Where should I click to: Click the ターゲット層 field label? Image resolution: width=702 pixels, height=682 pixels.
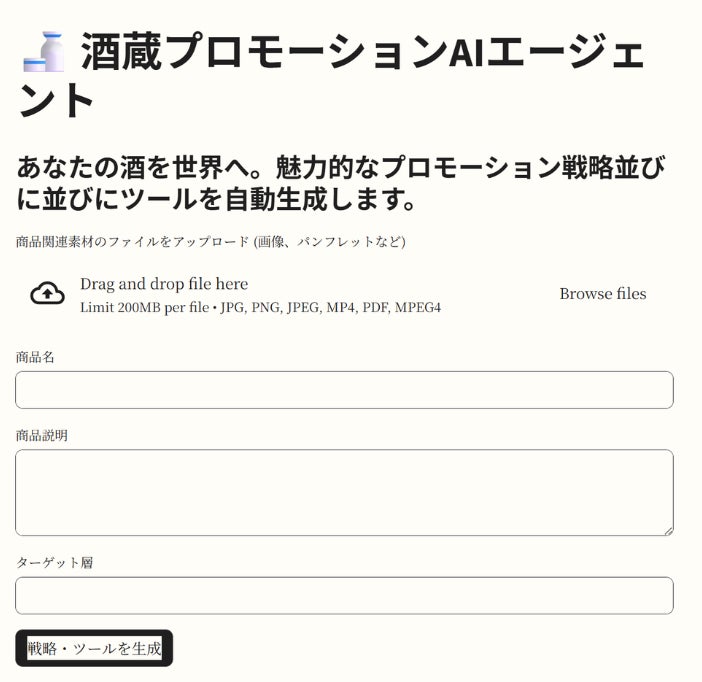click(x=55, y=562)
